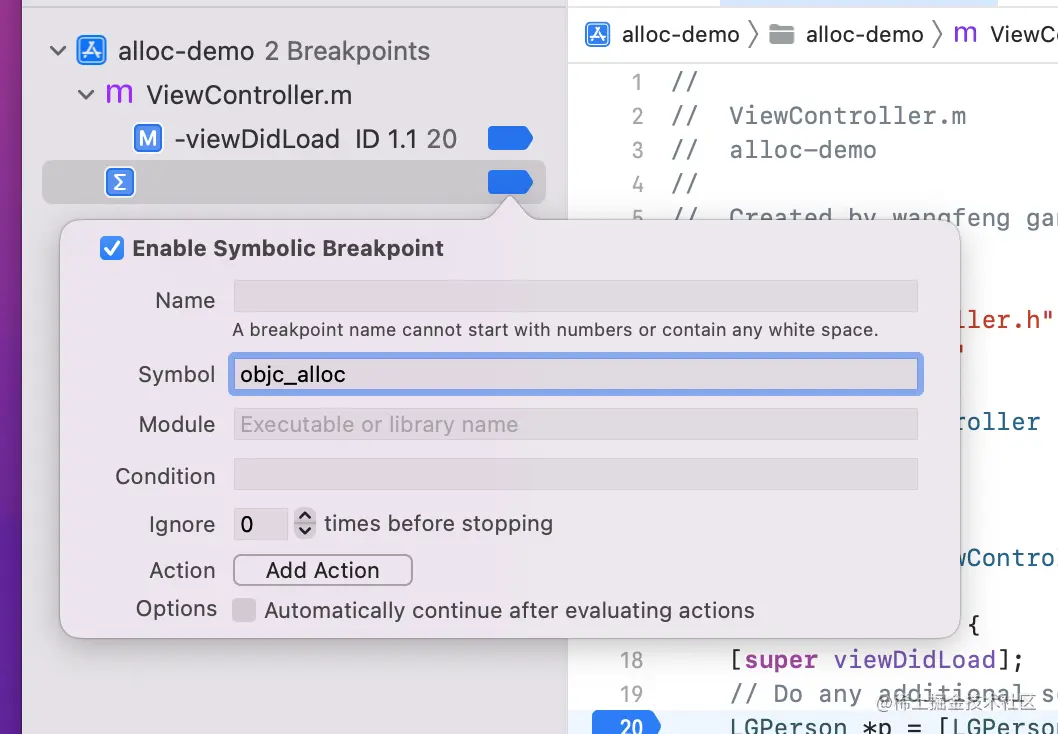The height and width of the screenshot is (734, 1058).
Task: Collapse the alloc-demo breakpoints group
Action: pos(58,50)
